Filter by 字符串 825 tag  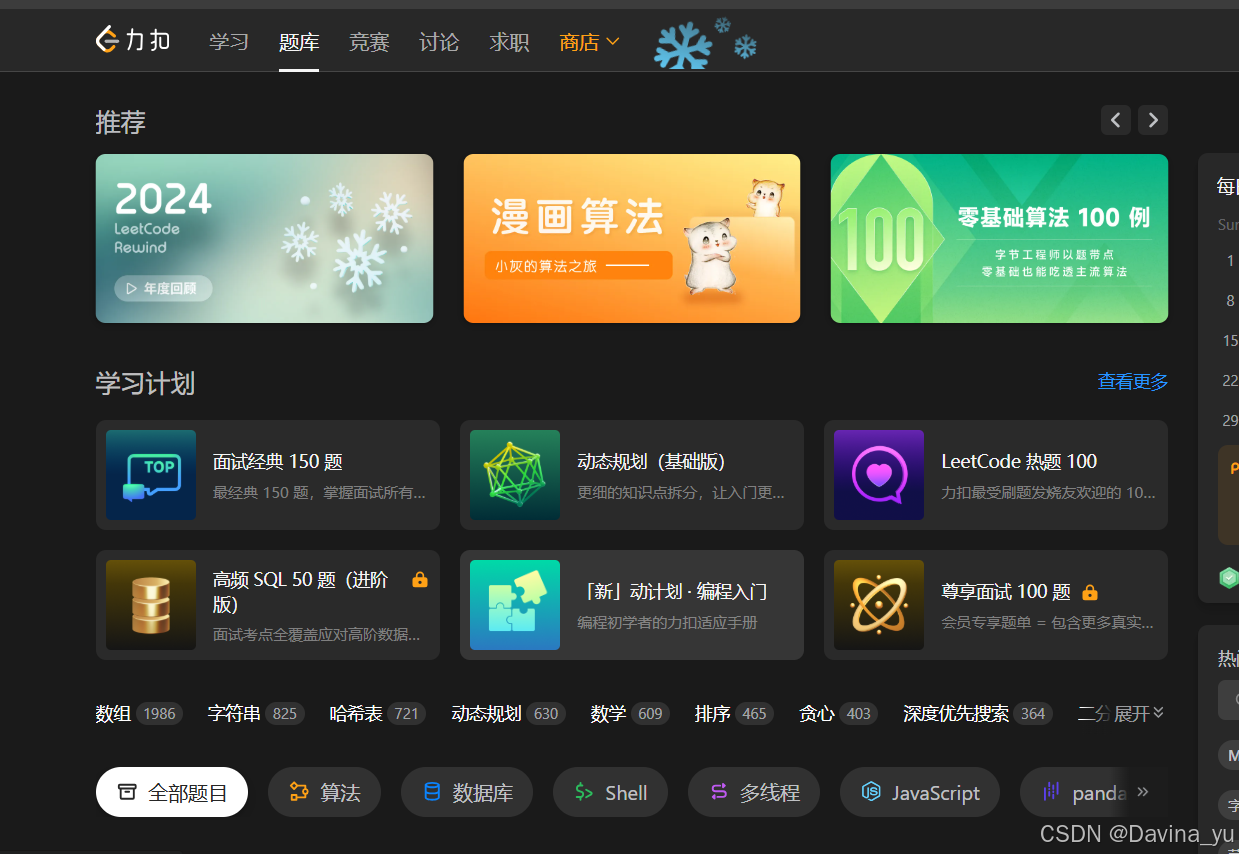[256, 714]
